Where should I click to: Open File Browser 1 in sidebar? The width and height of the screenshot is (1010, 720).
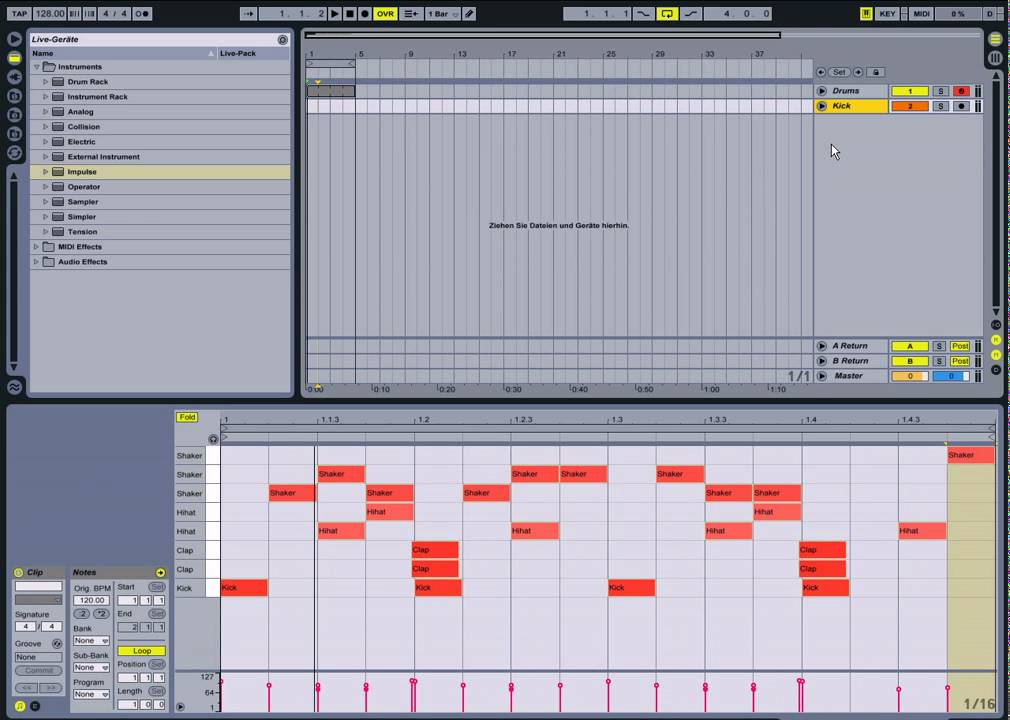tap(14, 96)
